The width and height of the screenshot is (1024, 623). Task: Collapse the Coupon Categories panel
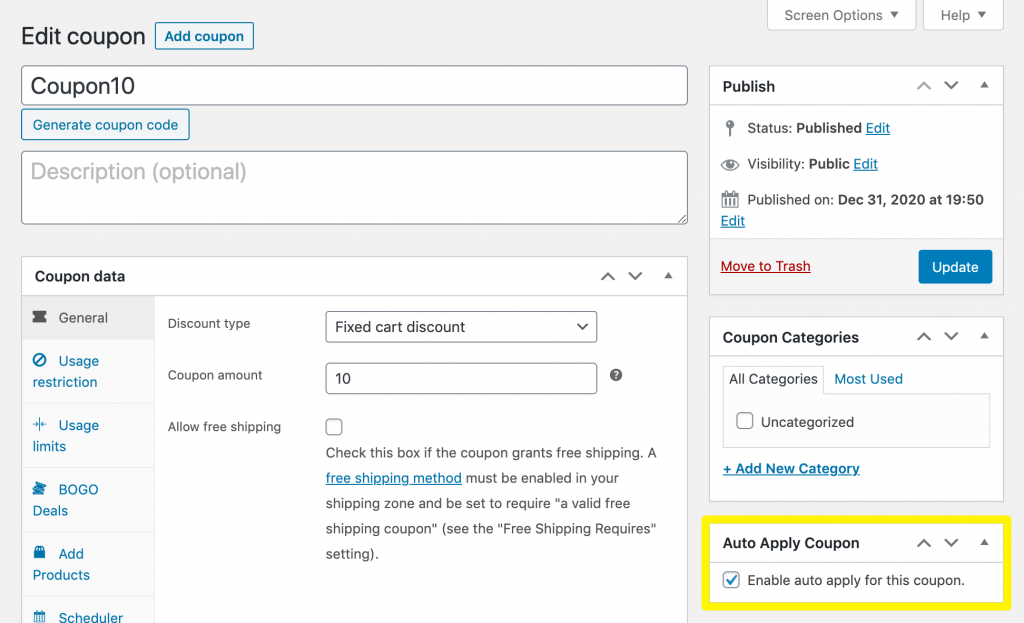click(984, 336)
